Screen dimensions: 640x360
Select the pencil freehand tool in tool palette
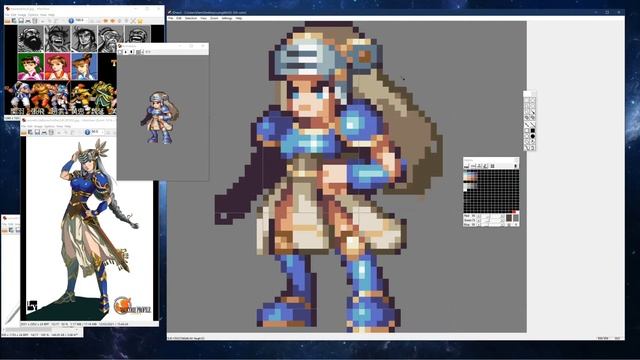pos(527,124)
